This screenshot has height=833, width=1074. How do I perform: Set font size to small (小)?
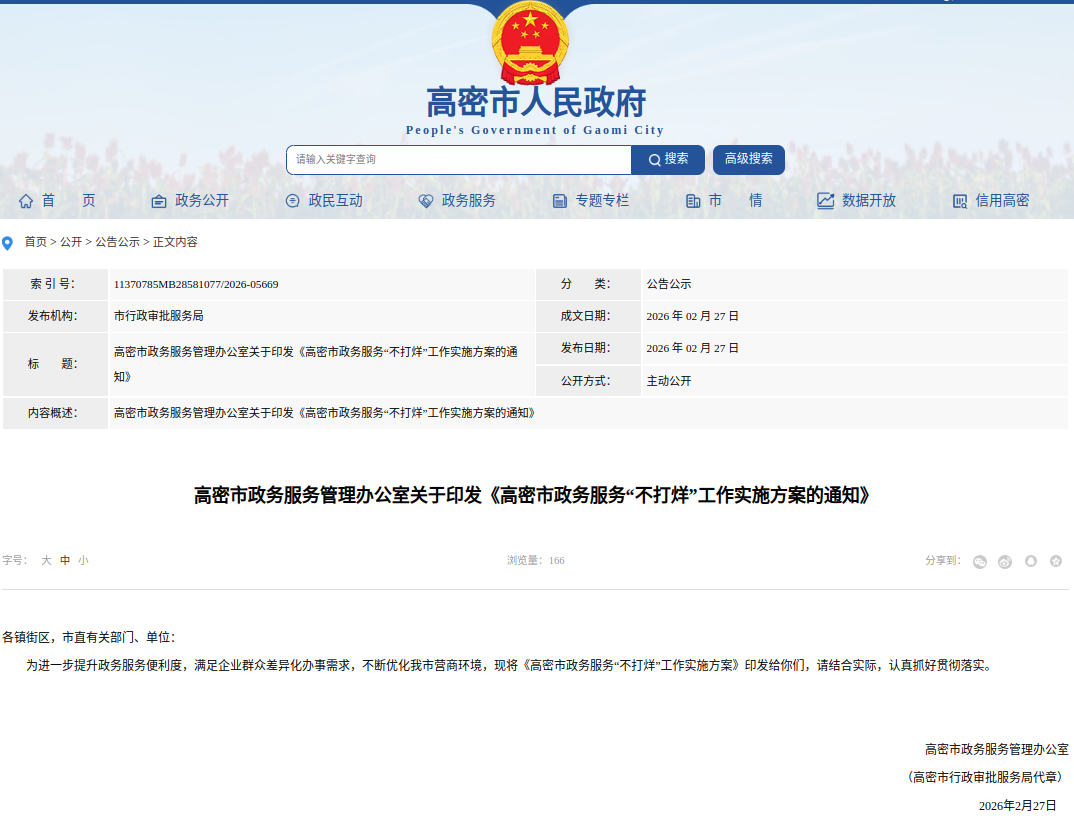(83, 561)
